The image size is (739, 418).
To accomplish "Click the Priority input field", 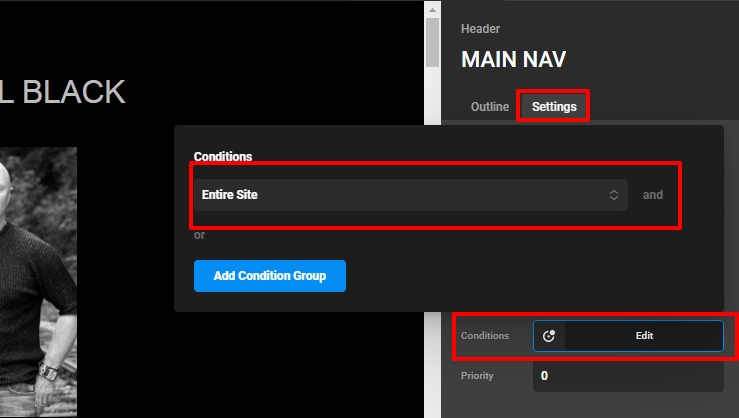I will pos(627,376).
